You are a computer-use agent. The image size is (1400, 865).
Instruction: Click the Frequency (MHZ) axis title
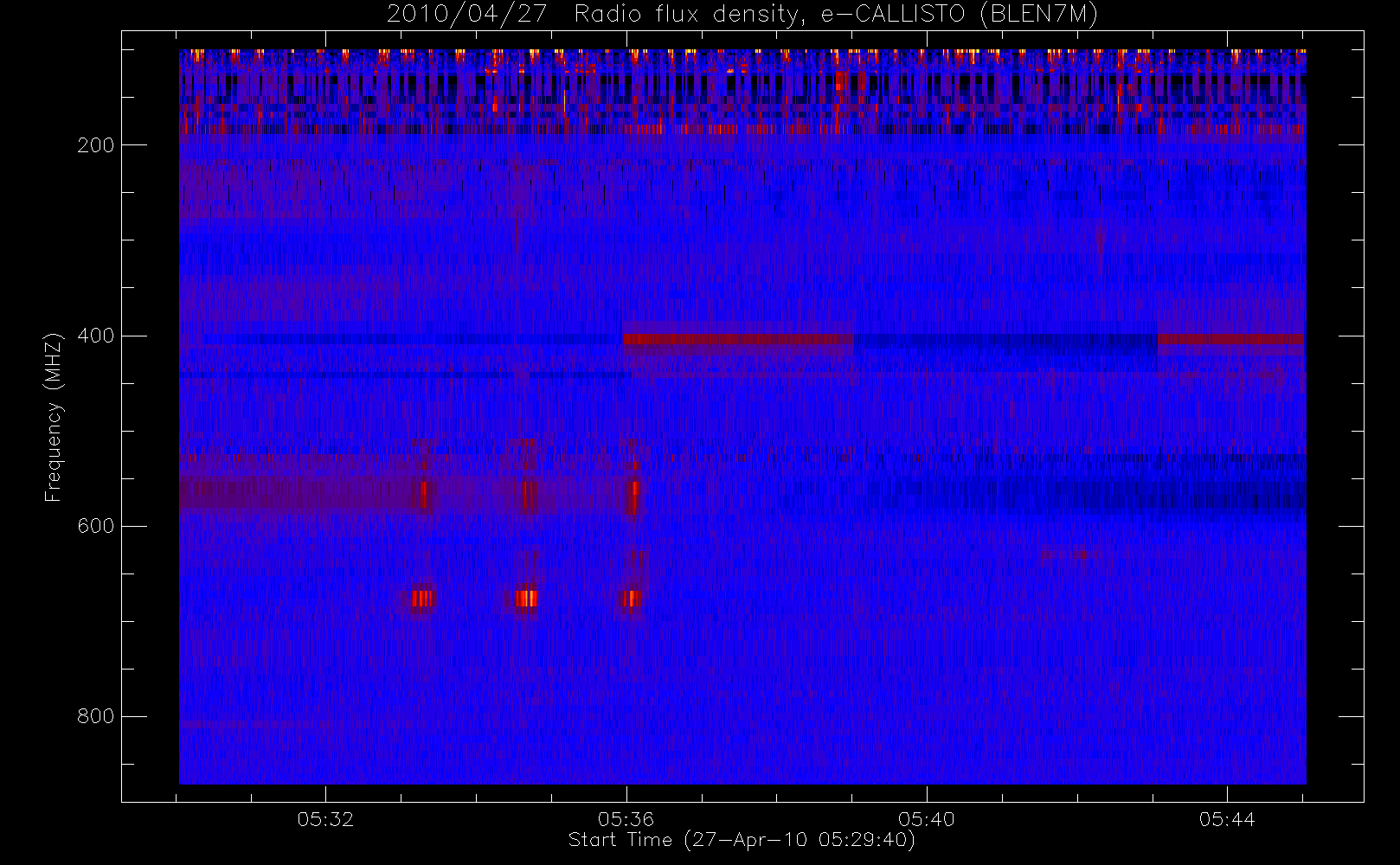click(55, 417)
